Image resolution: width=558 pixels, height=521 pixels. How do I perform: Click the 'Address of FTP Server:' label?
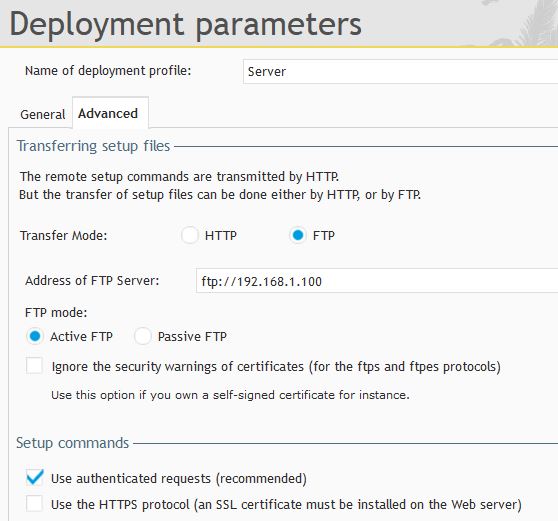tap(92, 281)
